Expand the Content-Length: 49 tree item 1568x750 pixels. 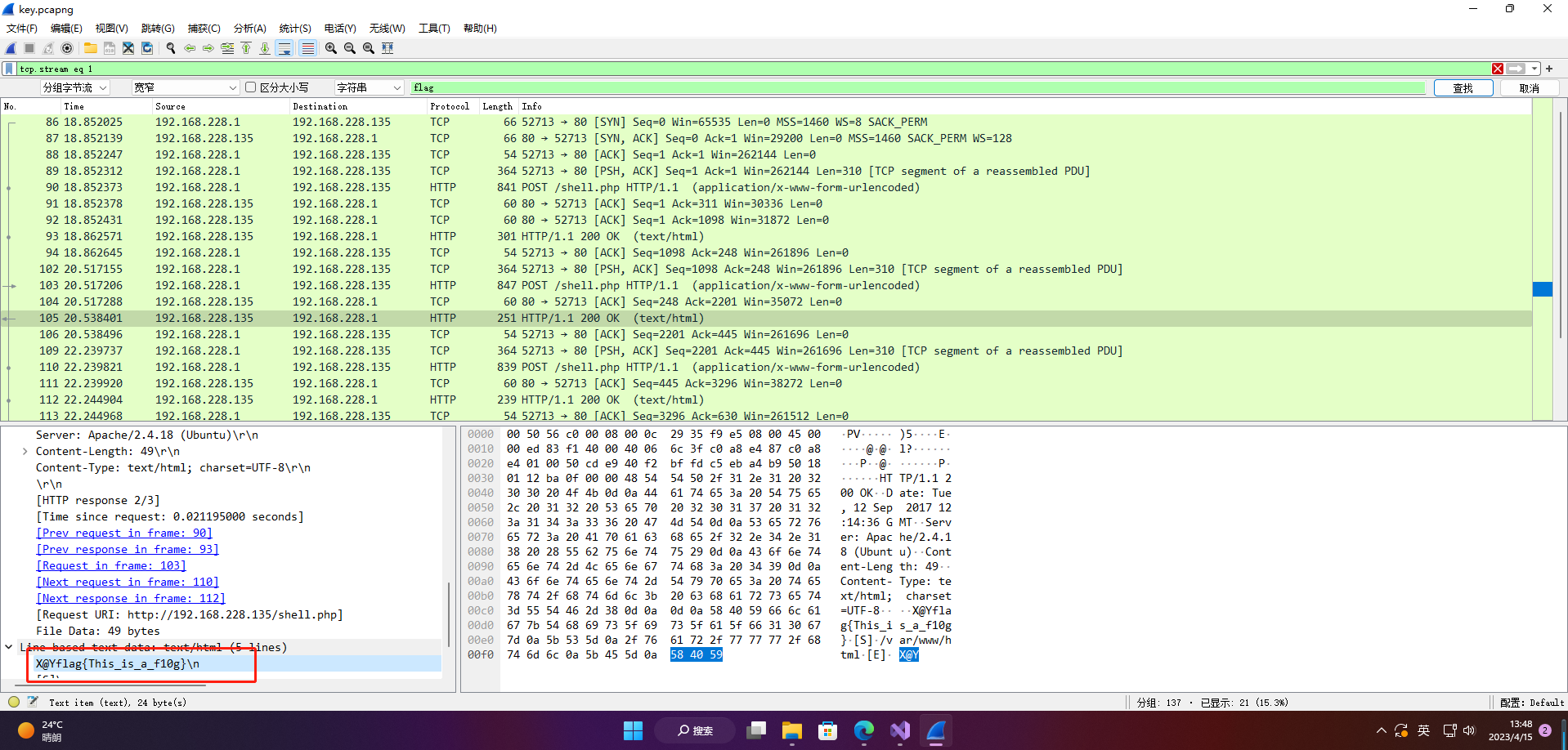[x=25, y=451]
